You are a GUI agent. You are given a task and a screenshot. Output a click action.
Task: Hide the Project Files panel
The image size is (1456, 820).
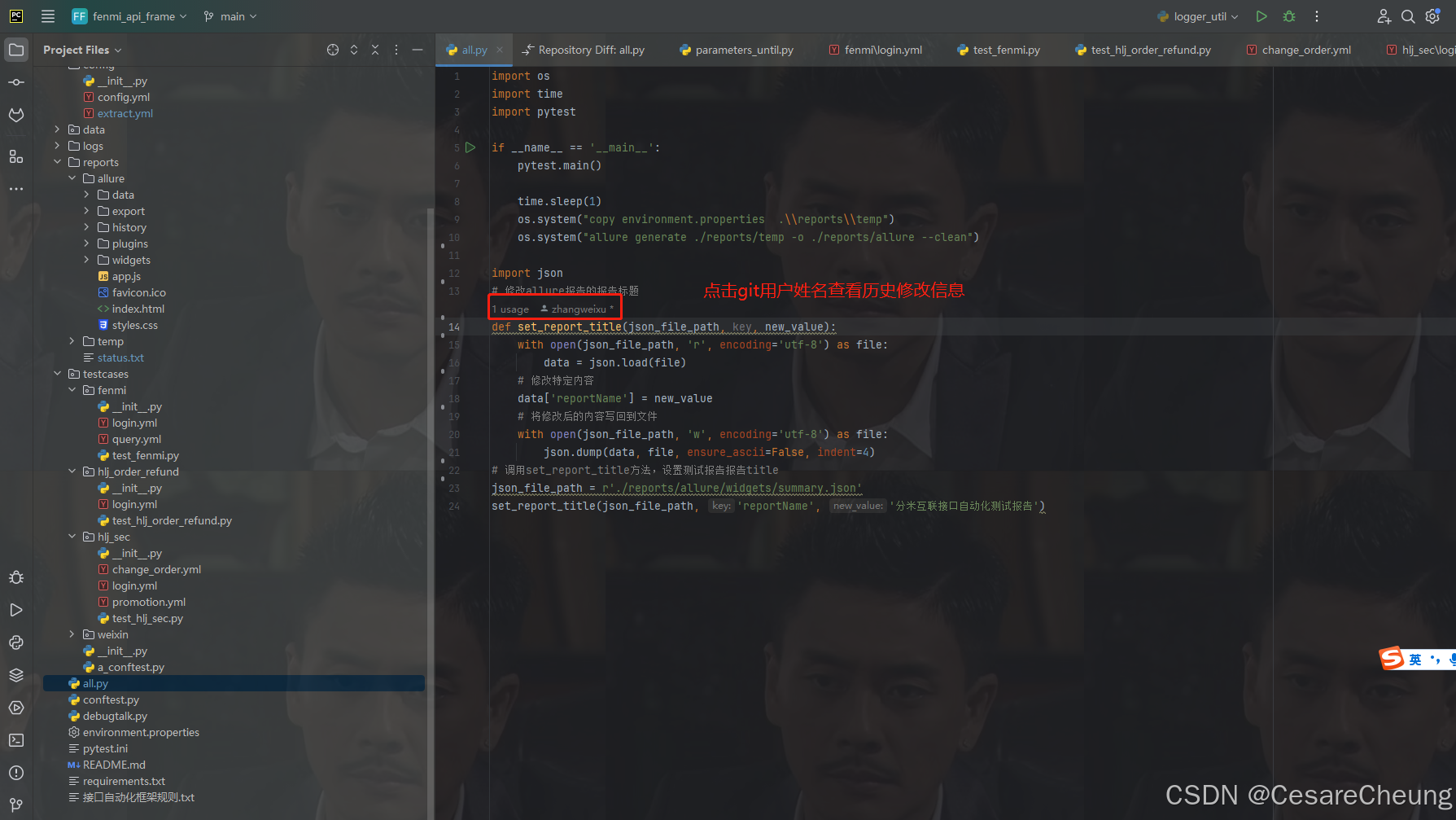418,50
